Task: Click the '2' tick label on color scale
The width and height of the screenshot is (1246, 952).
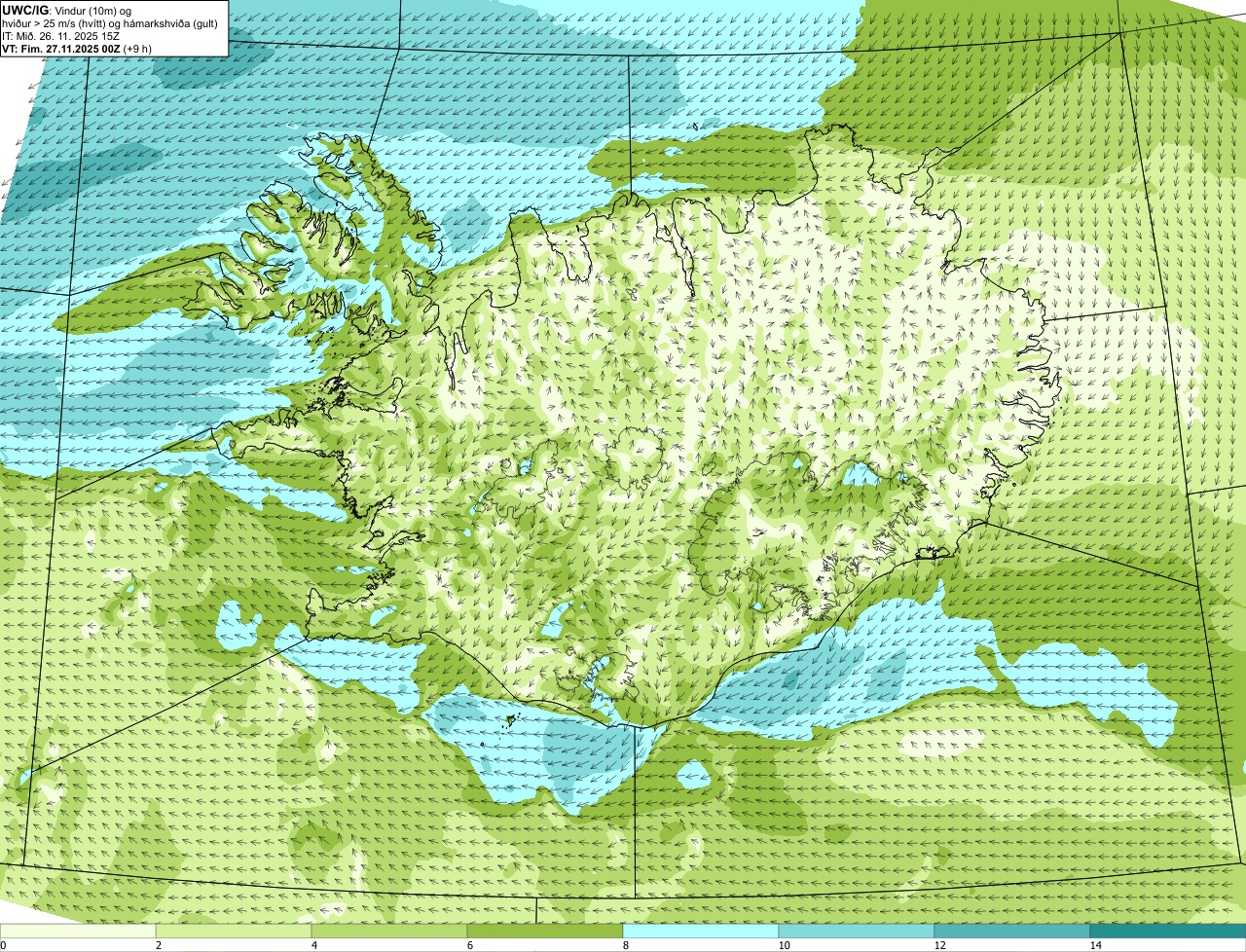Action: [x=158, y=945]
